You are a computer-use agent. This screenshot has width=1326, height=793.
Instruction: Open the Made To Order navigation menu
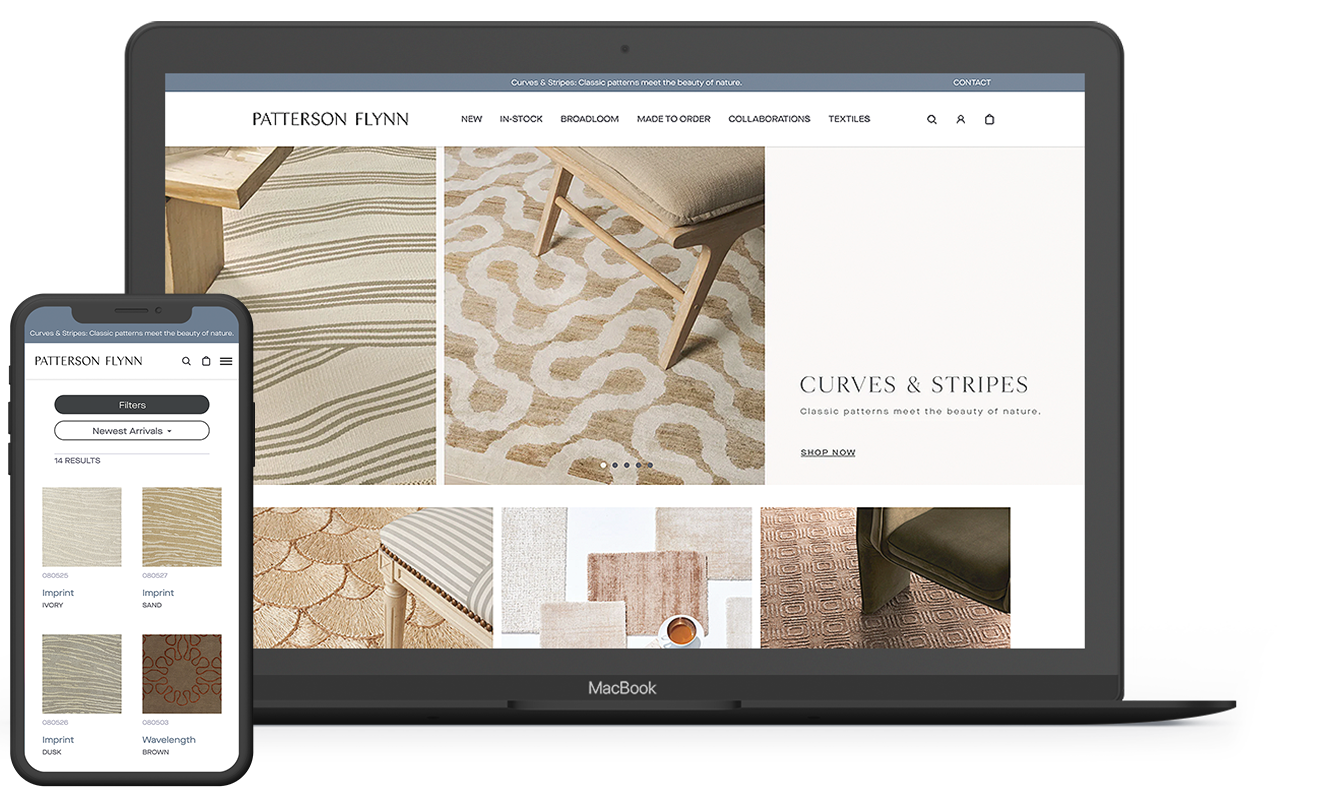pyautogui.click(x=673, y=119)
